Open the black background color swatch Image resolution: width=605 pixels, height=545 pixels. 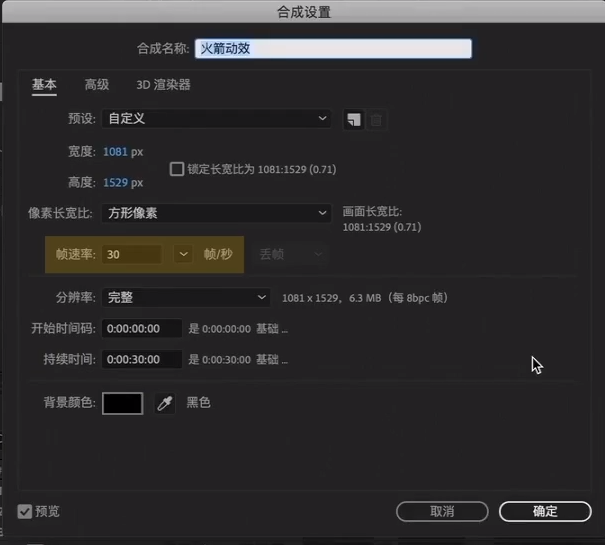coord(123,403)
